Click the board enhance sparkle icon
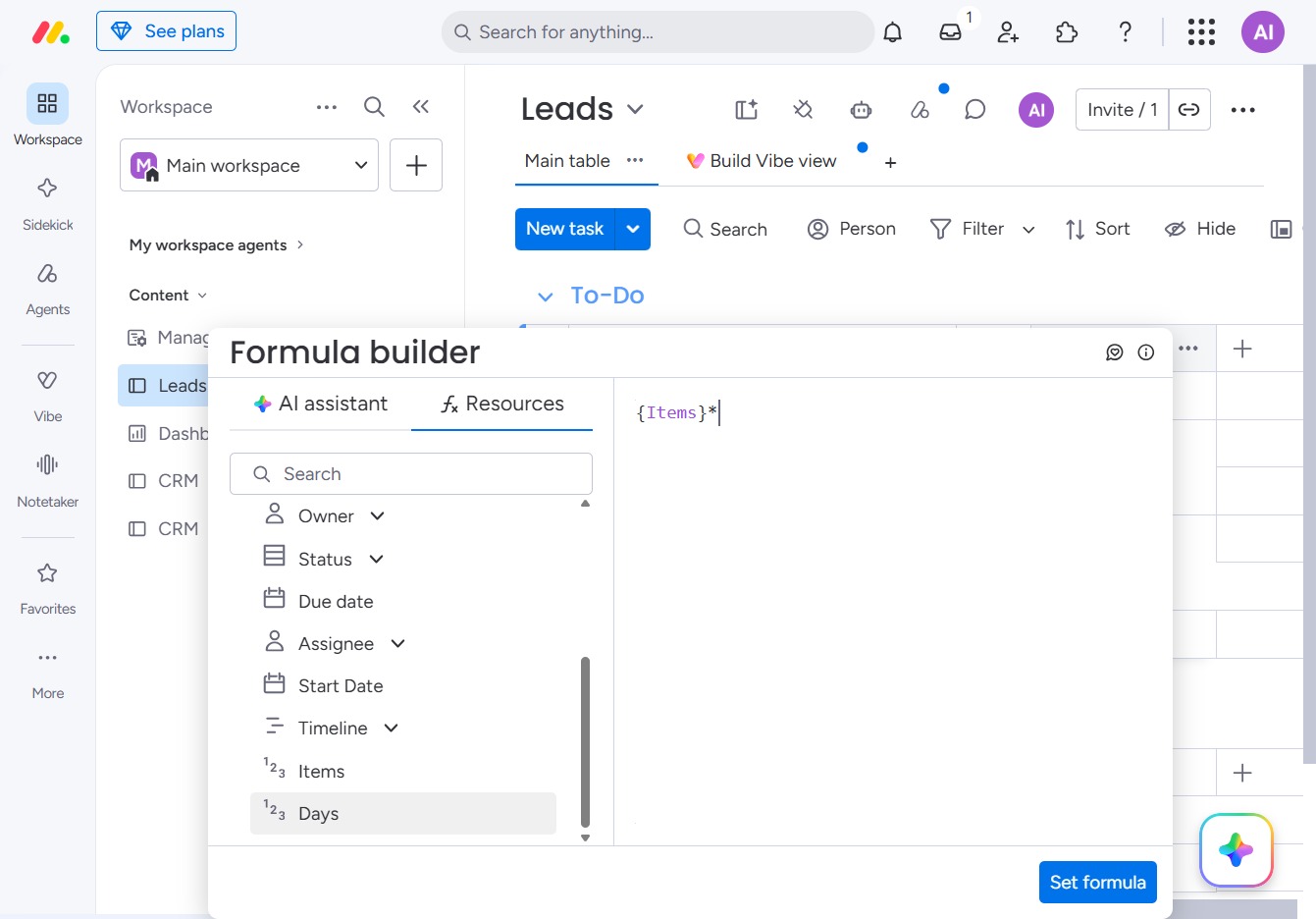 coord(747,110)
